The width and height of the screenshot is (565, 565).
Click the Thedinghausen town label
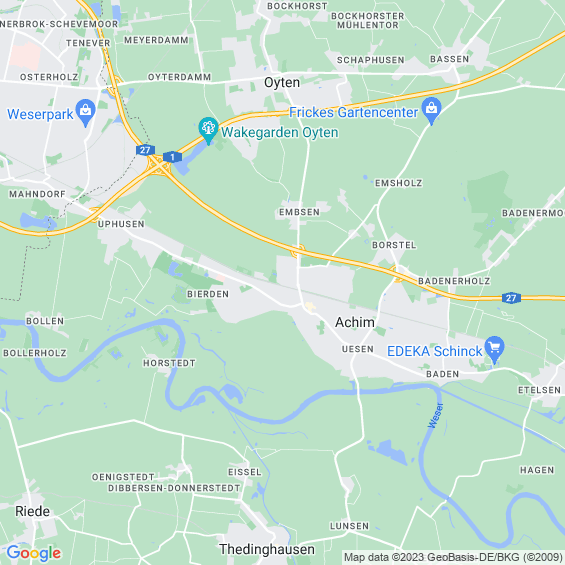(267, 550)
